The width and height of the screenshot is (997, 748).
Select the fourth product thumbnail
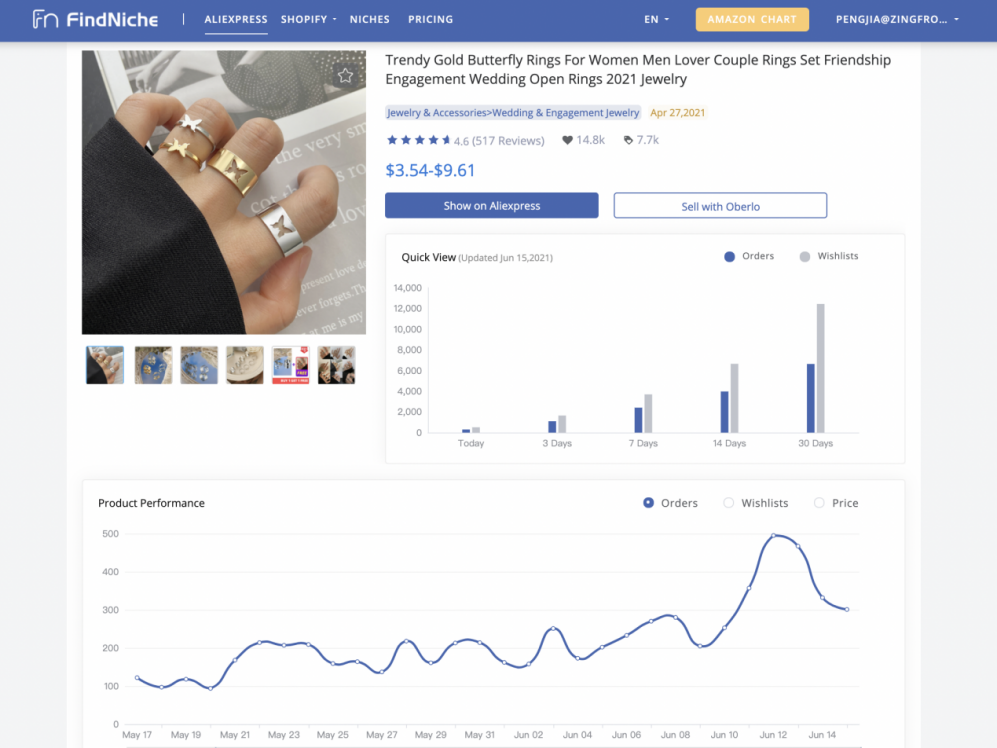coord(245,365)
